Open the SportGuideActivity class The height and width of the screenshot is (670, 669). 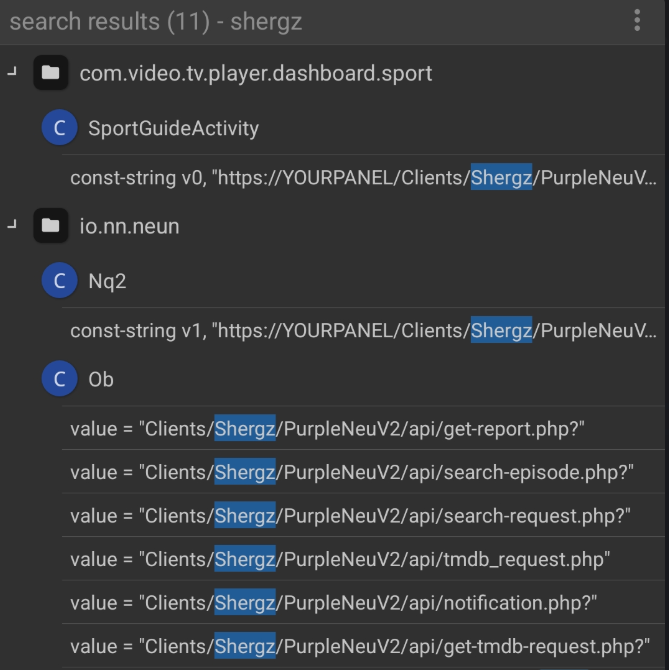point(173,128)
